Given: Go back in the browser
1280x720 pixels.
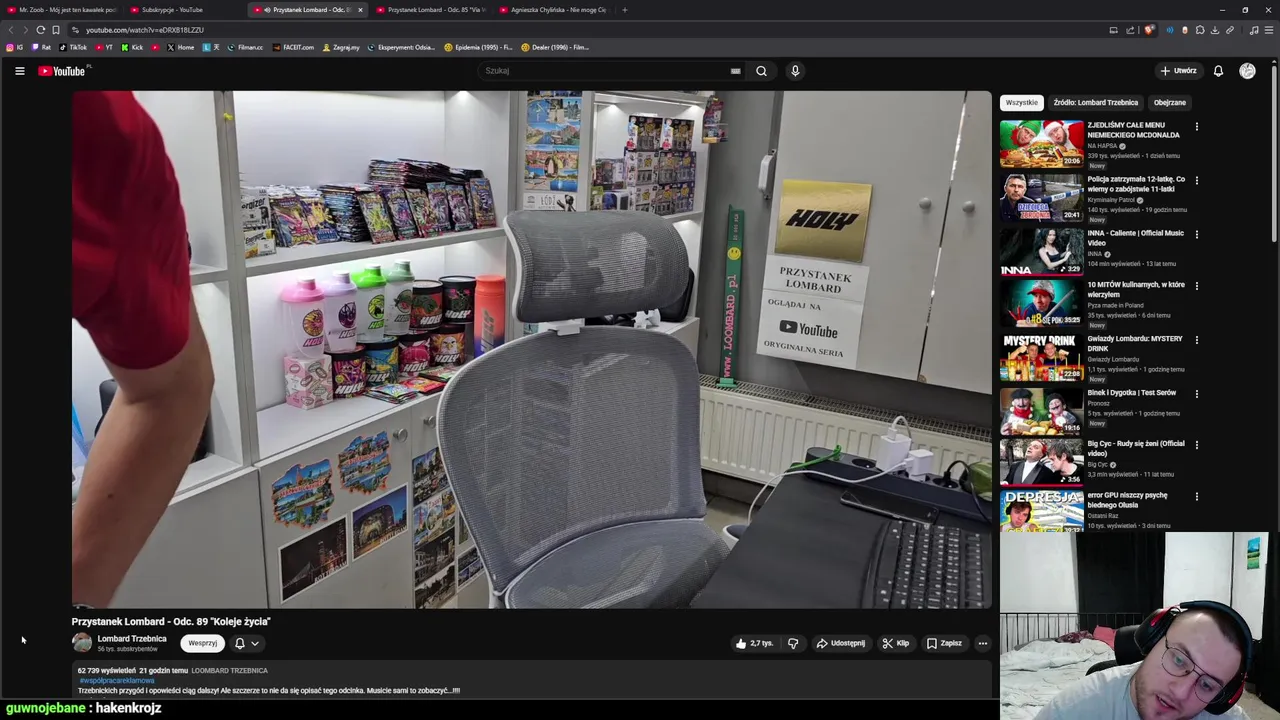Looking at the screenshot, I should 11,30.
